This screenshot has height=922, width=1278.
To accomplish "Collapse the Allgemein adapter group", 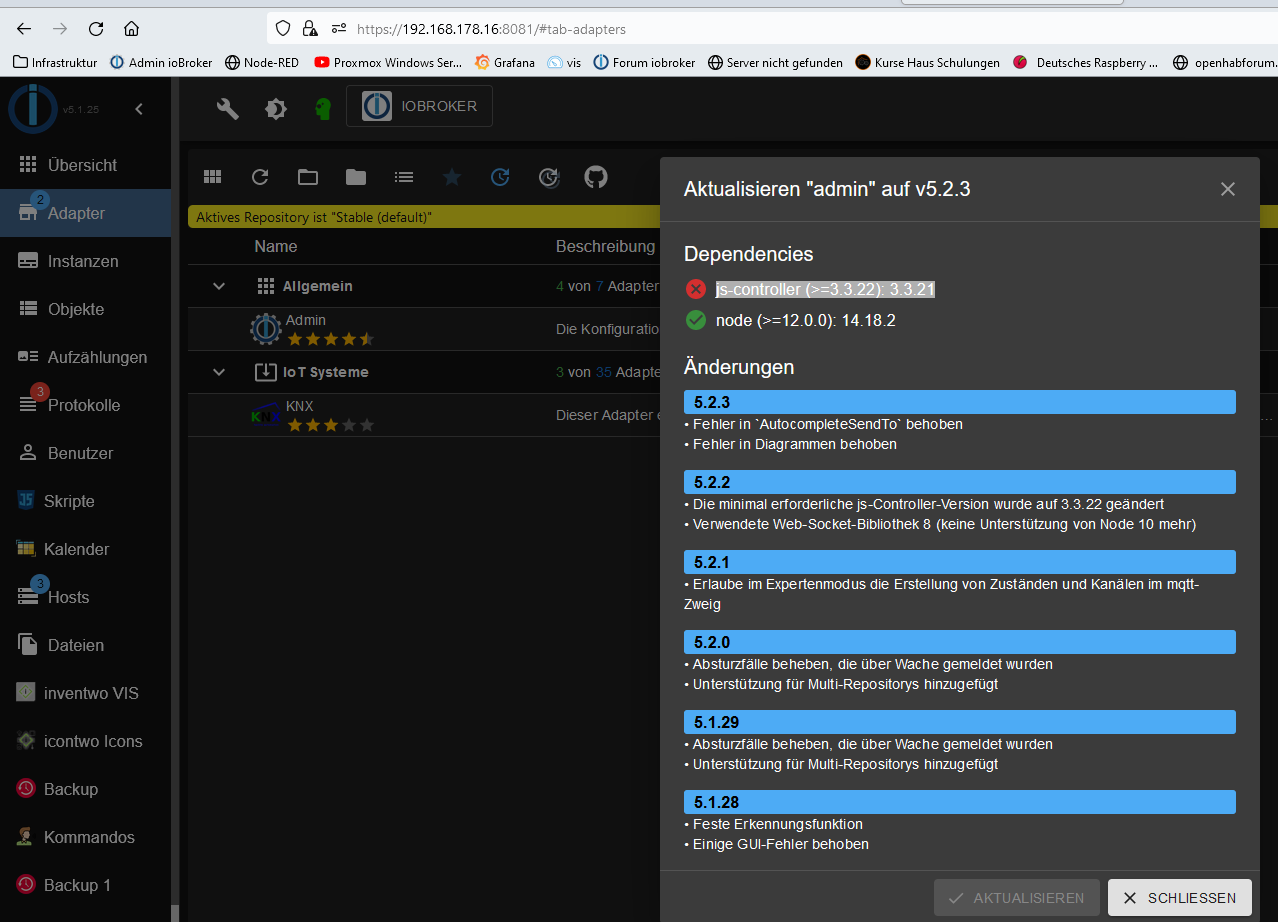I will pyautogui.click(x=219, y=287).
